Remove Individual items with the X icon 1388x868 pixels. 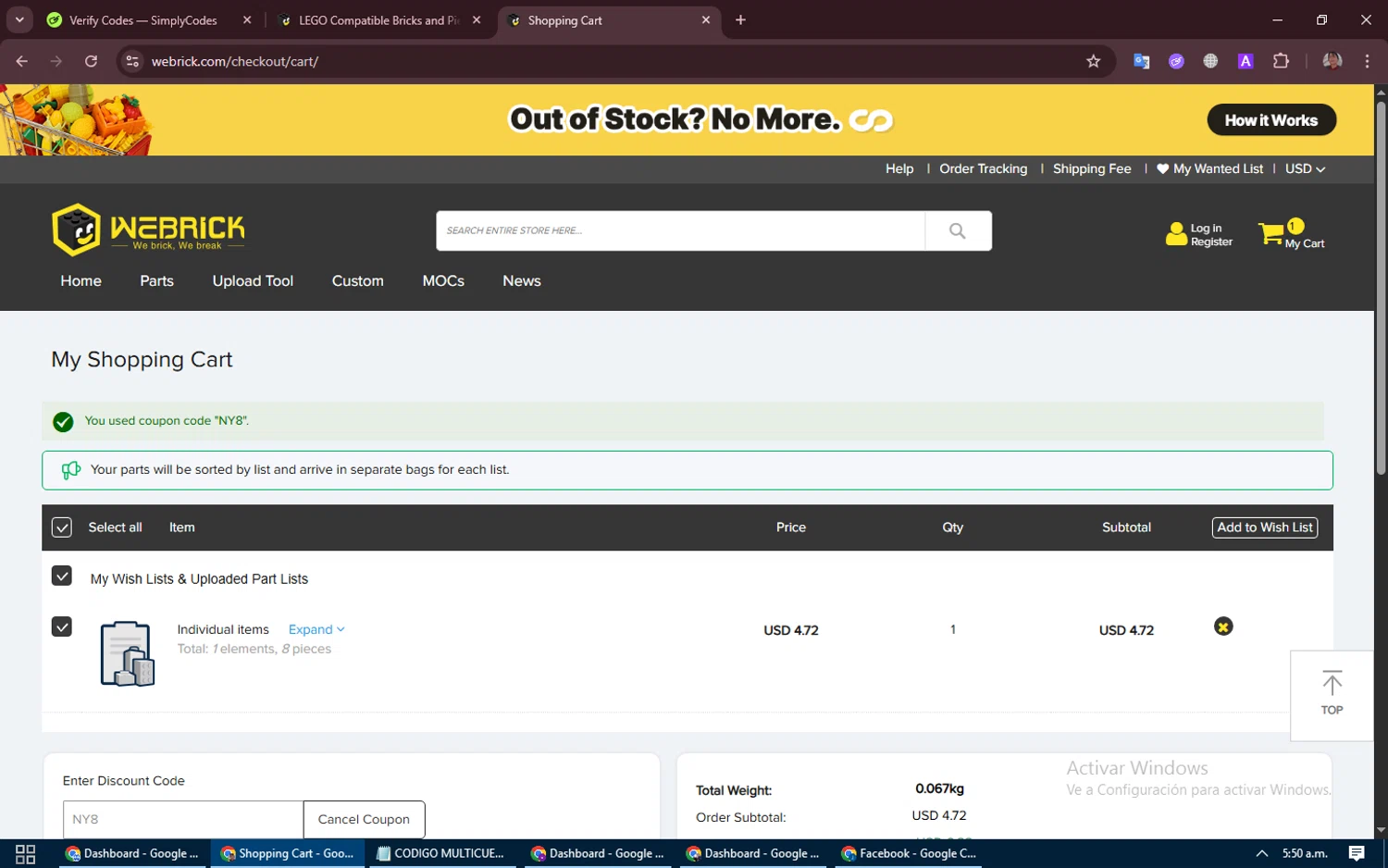coord(1223,626)
